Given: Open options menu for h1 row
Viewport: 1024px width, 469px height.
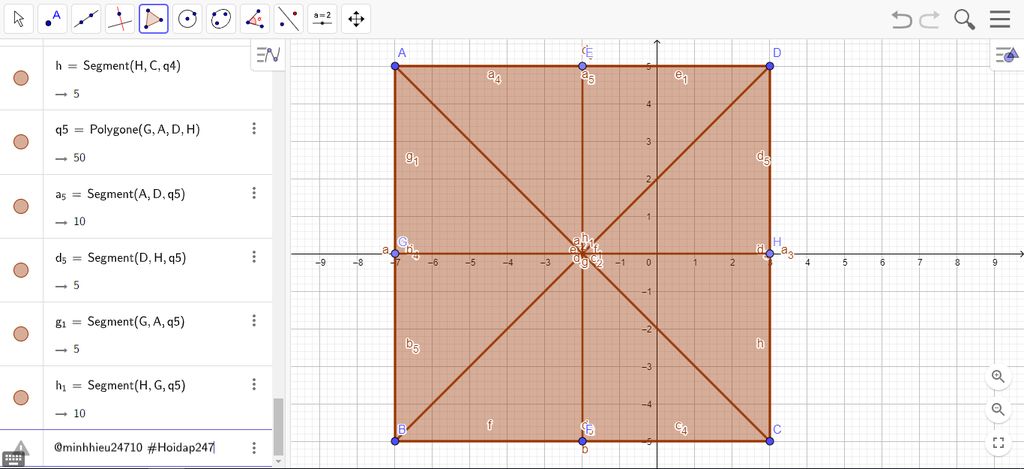Looking at the screenshot, I should pos(255,385).
